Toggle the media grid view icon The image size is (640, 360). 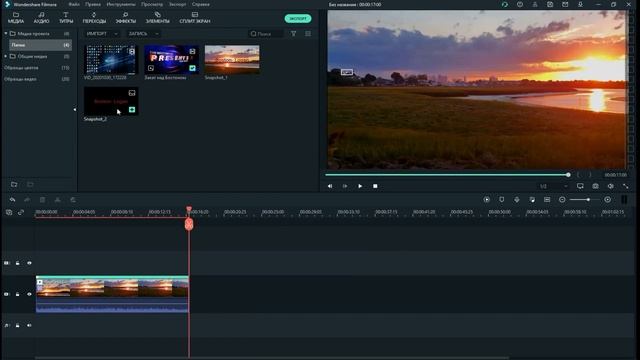click(308, 34)
